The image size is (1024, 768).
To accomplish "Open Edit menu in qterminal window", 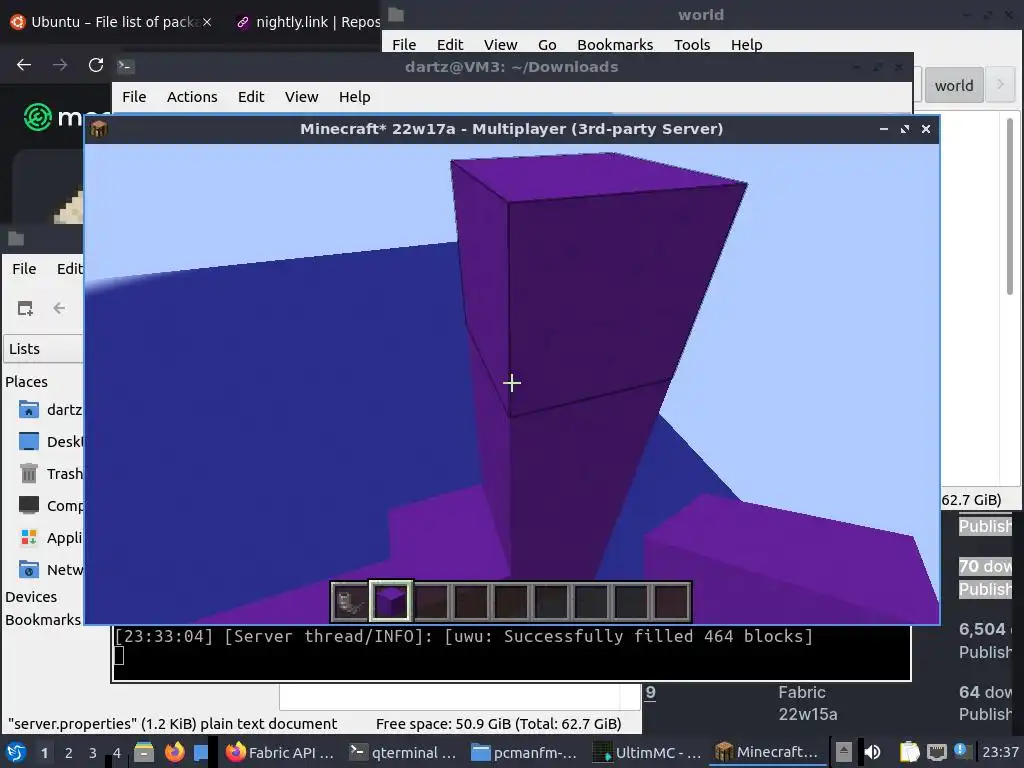I will [x=251, y=97].
